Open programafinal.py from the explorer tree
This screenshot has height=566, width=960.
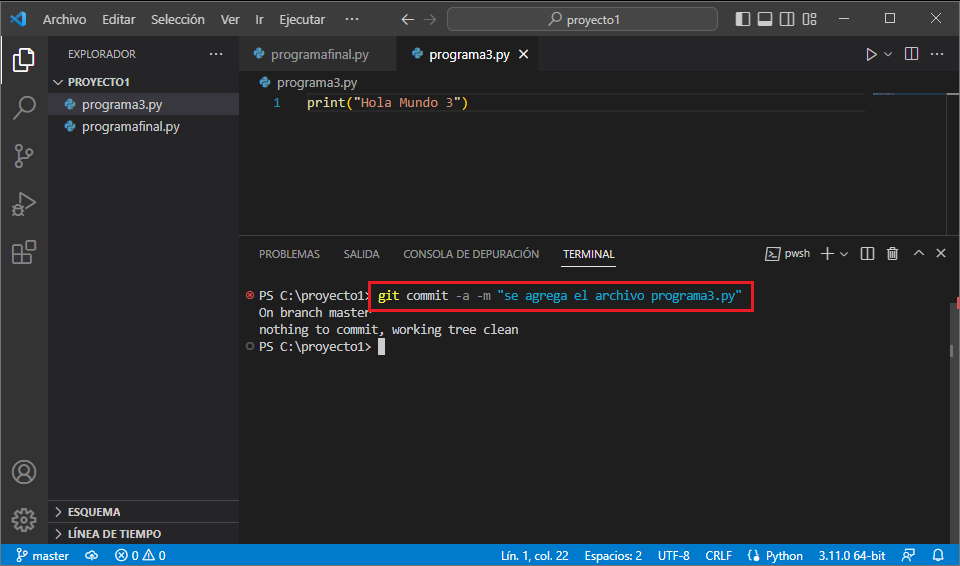[x=143, y=127]
